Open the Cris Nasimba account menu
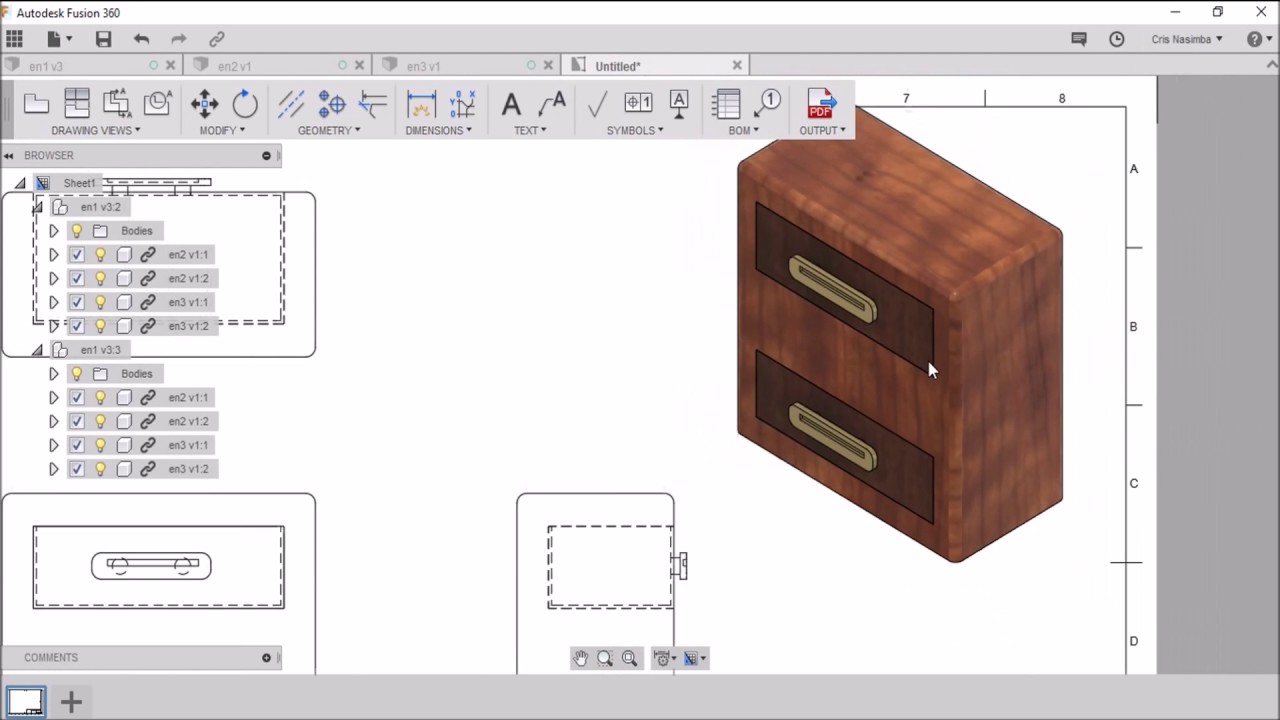The width and height of the screenshot is (1280, 720). tap(1187, 39)
